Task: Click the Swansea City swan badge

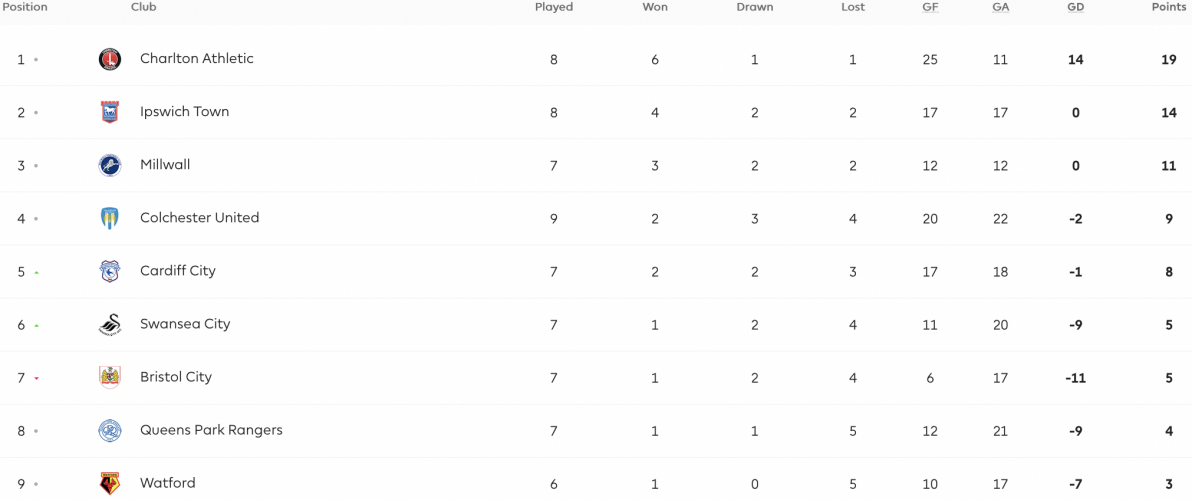Action: (x=110, y=324)
